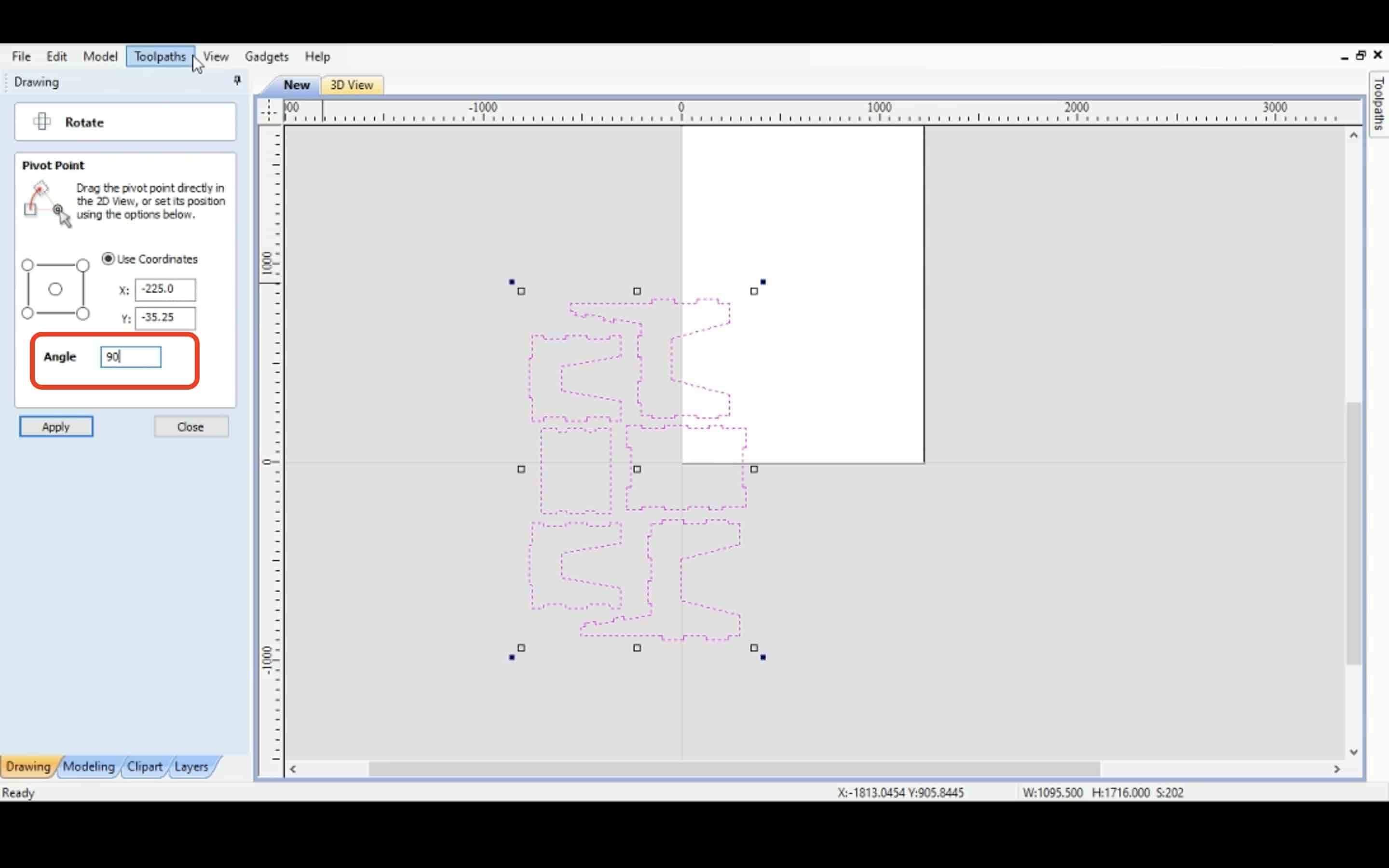This screenshot has width=1389, height=868.
Task: Close the Rotate panel
Action: click(x=190, y=427)
